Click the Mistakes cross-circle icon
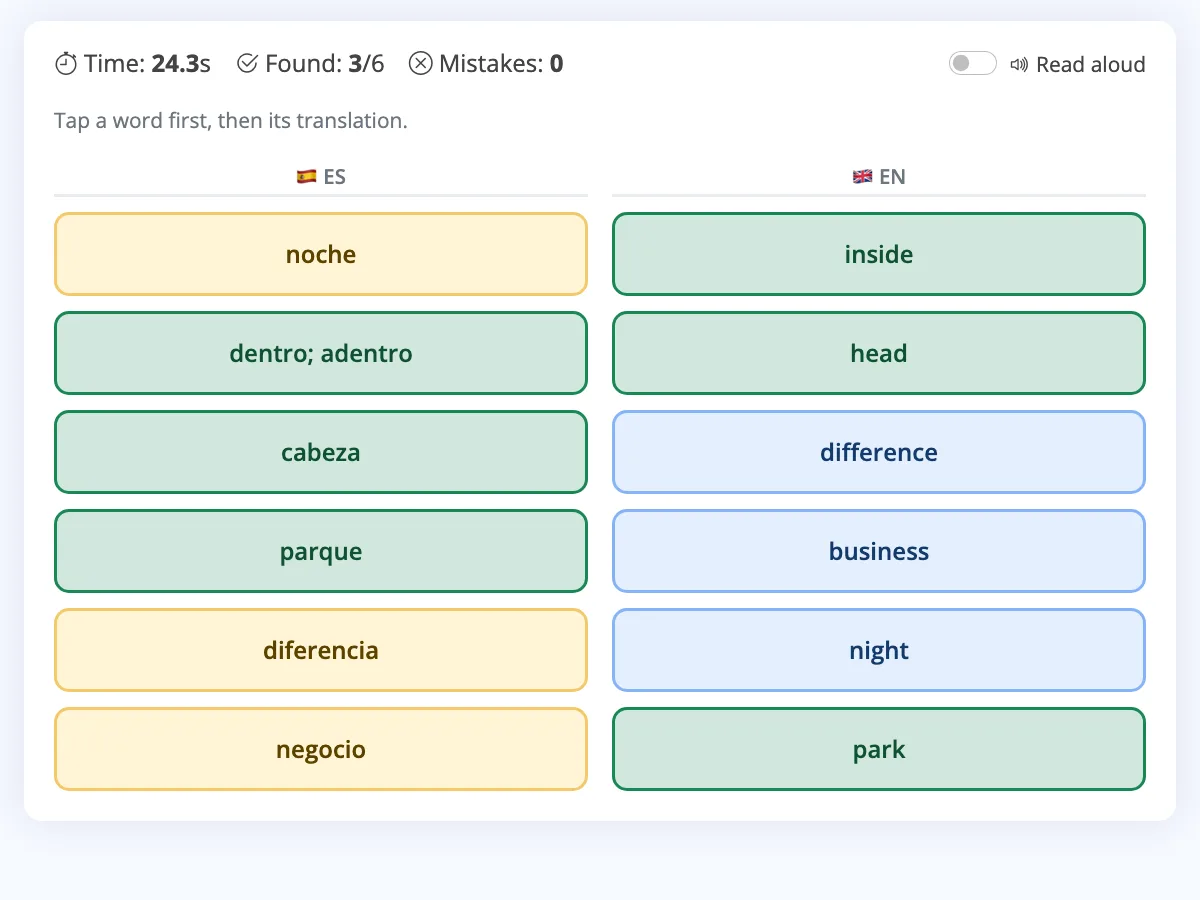The height and width of the screenshot is (900, 1200). [x=421, y=64]
